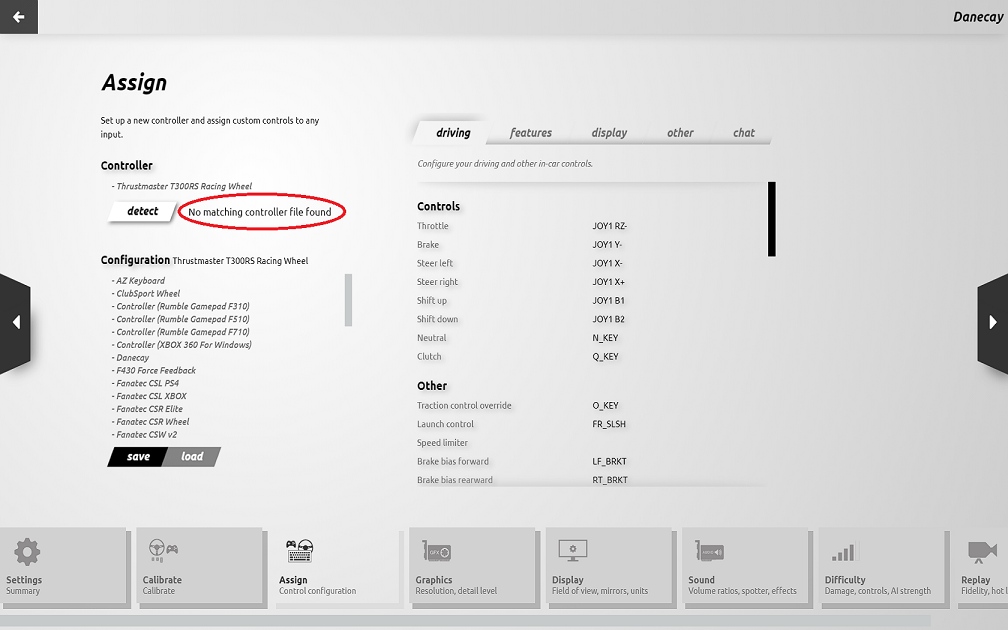1008x630 pixels.
Task: Click the Throttle binding JOY1 RZ-
Action: tap(609, 226)
